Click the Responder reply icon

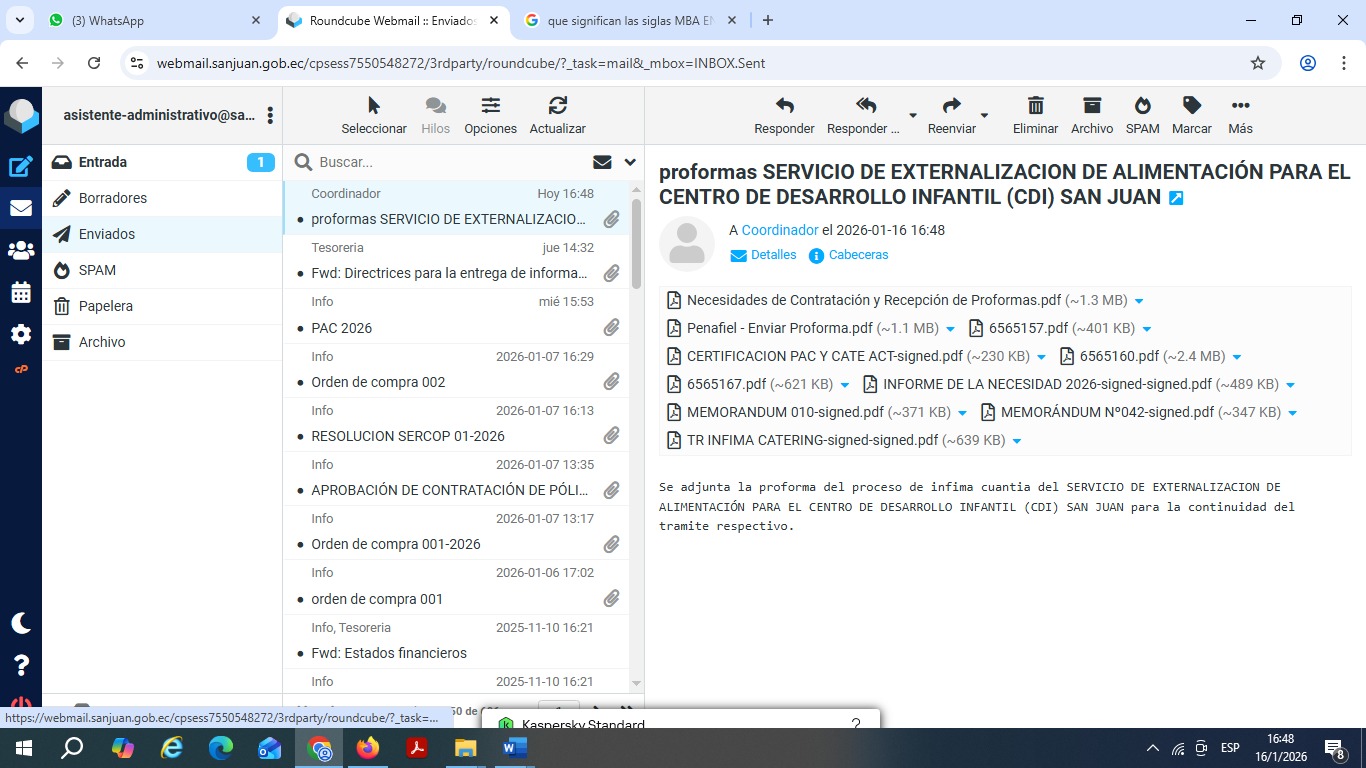[x=784, y=106]
